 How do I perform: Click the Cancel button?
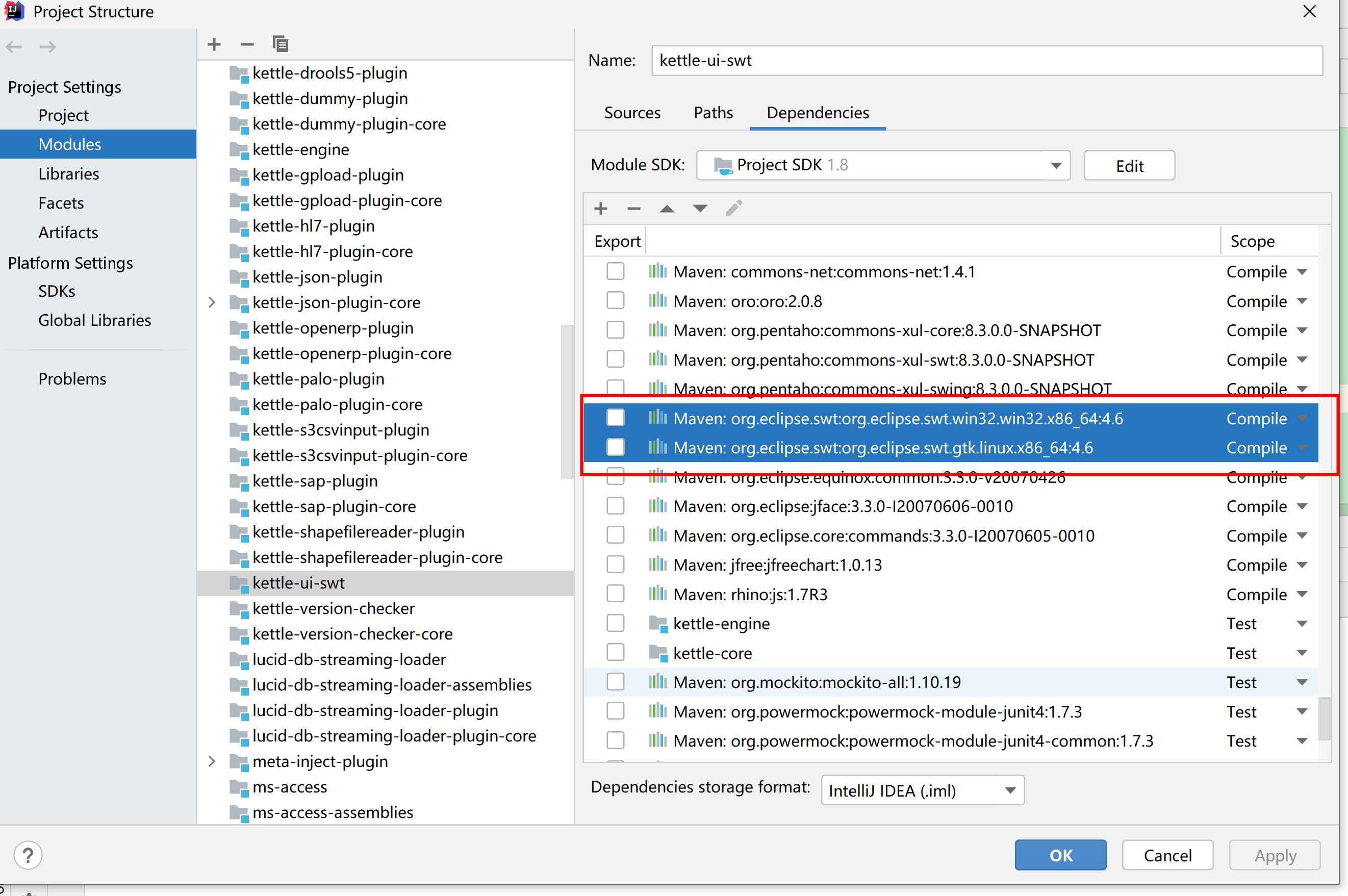(1167, 855)
